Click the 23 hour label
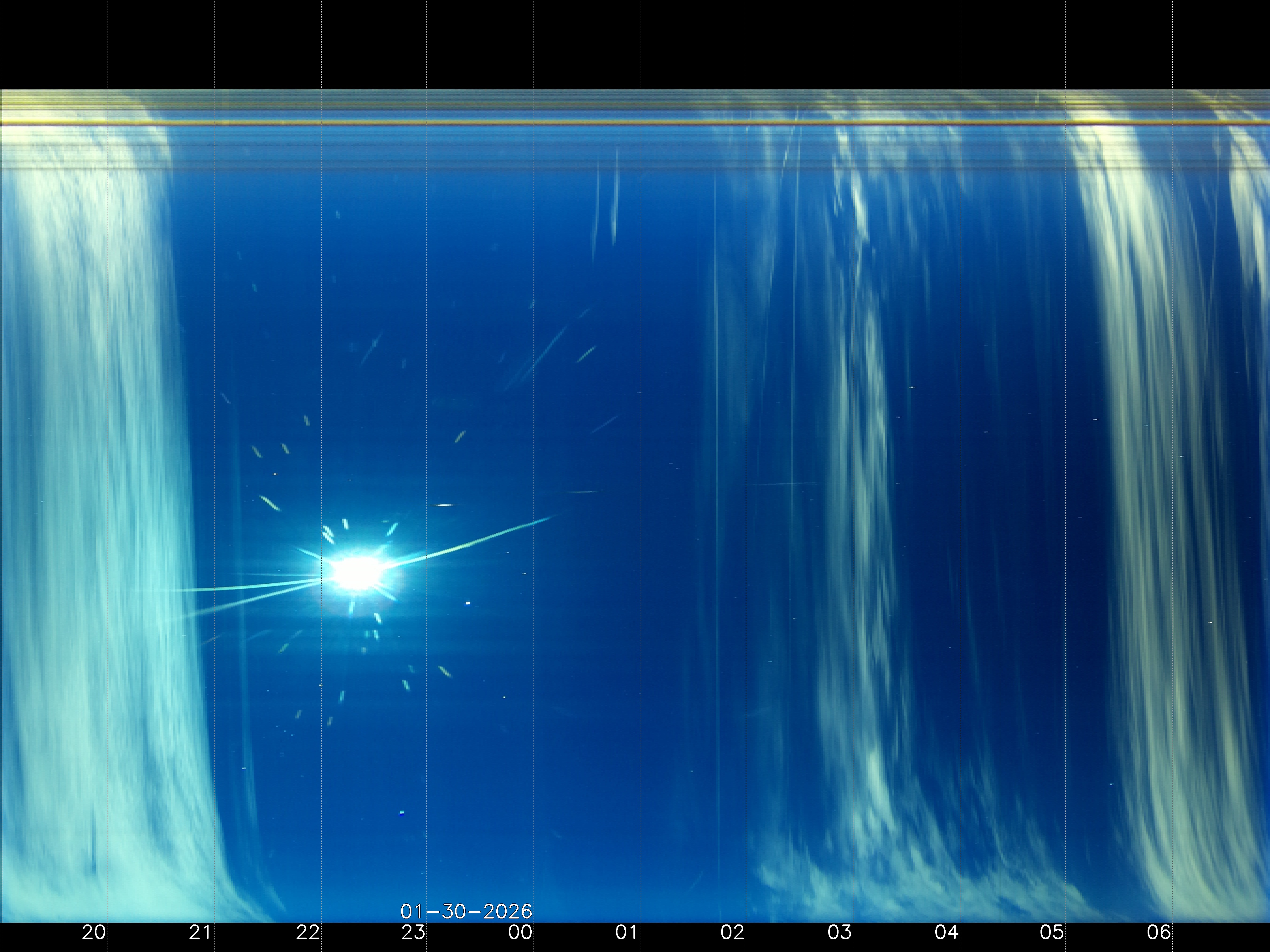 [413, 932]
